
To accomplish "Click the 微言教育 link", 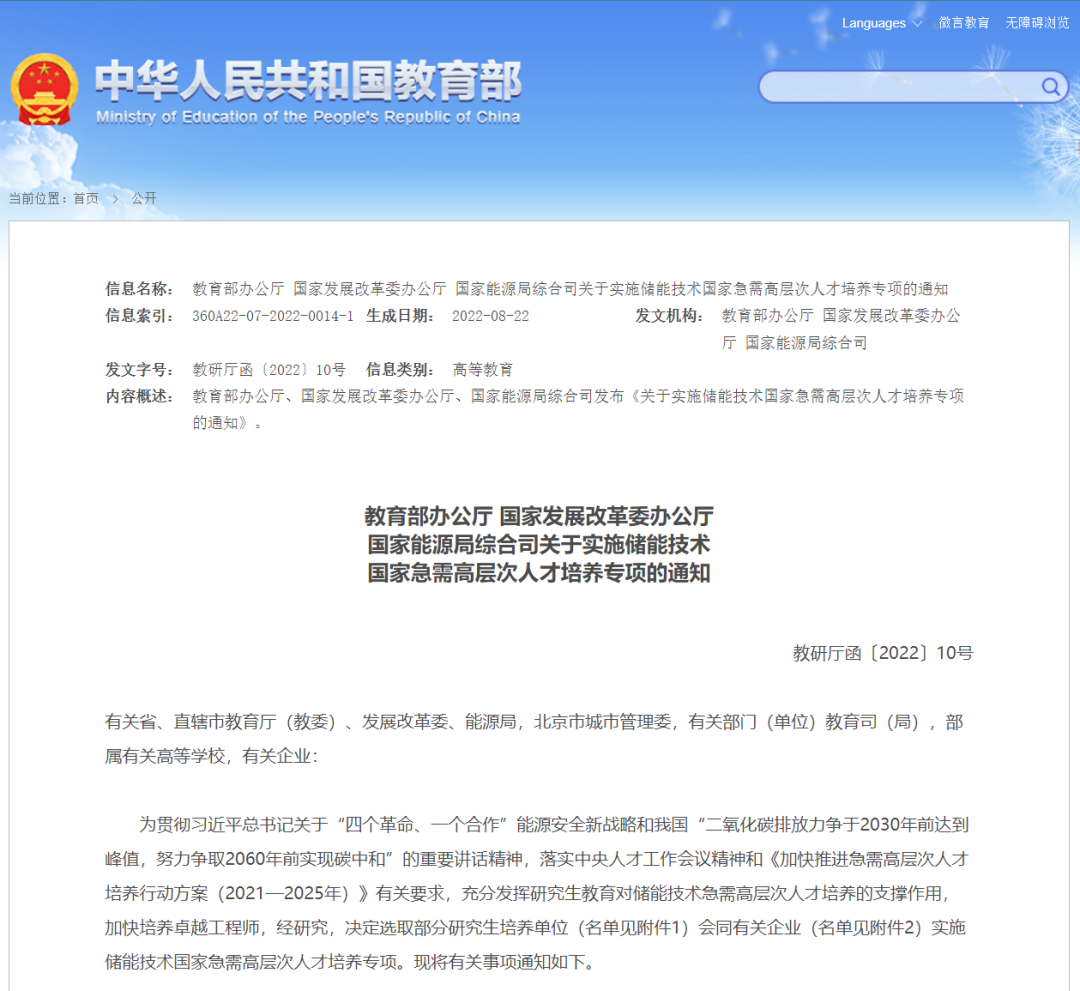I will pos(964,23).
